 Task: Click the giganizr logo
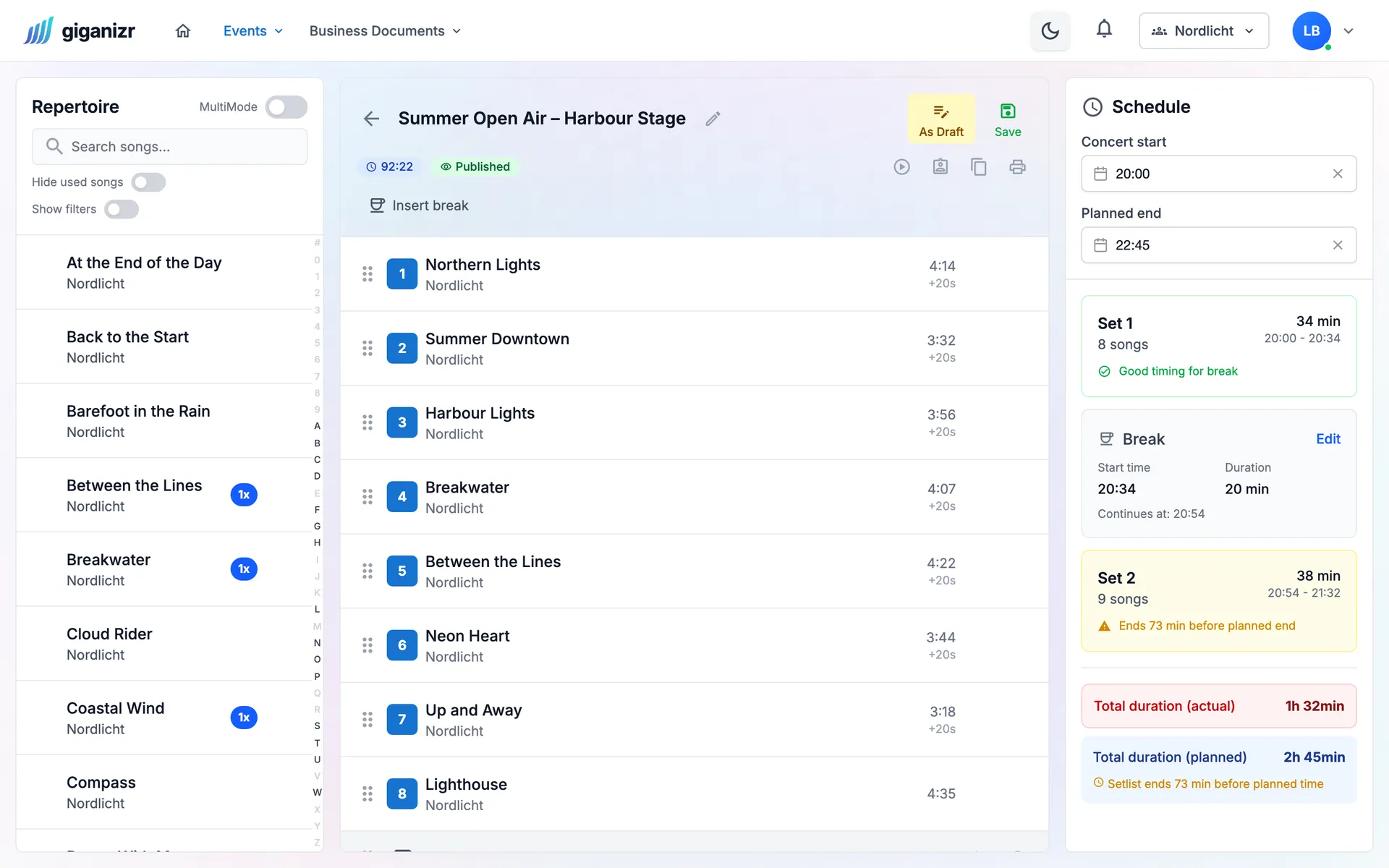tap(80, 31)
